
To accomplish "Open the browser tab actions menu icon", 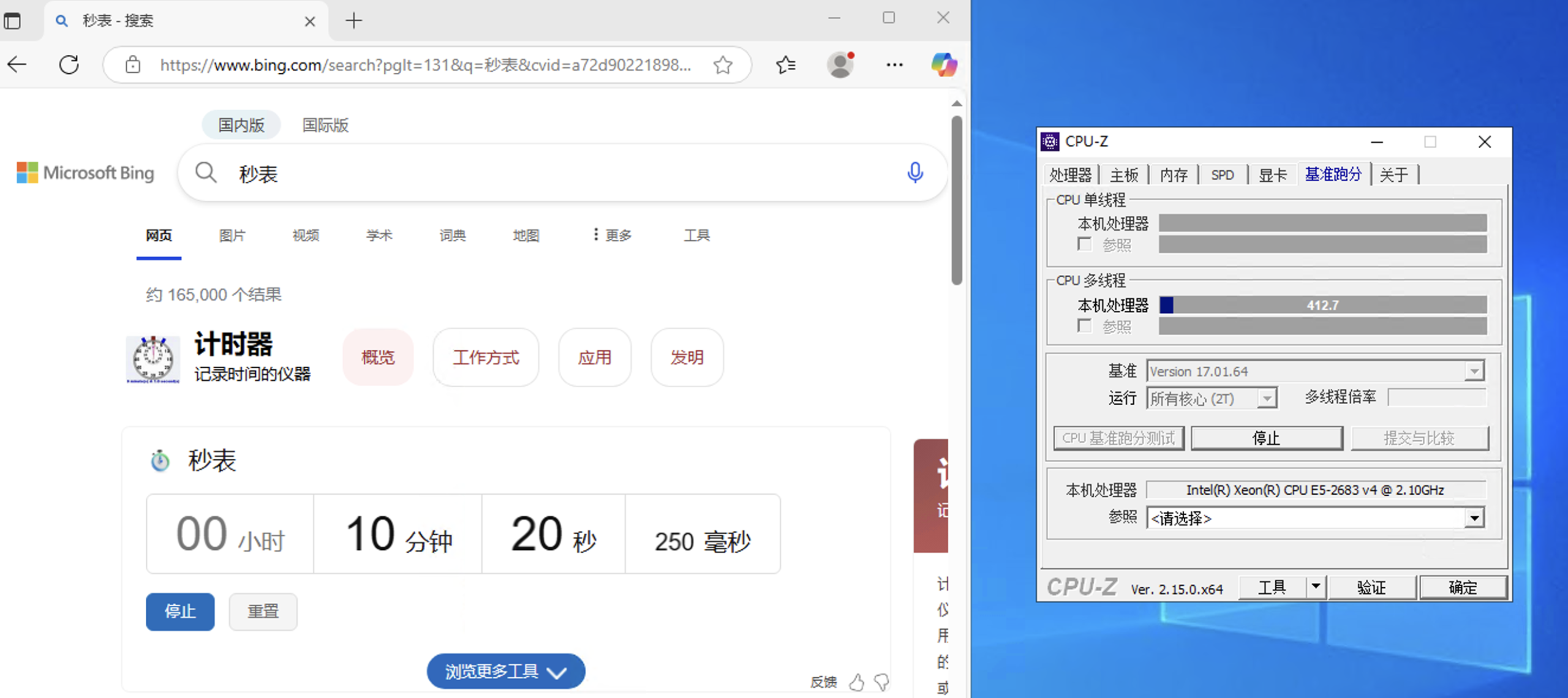I will [12, 21].
